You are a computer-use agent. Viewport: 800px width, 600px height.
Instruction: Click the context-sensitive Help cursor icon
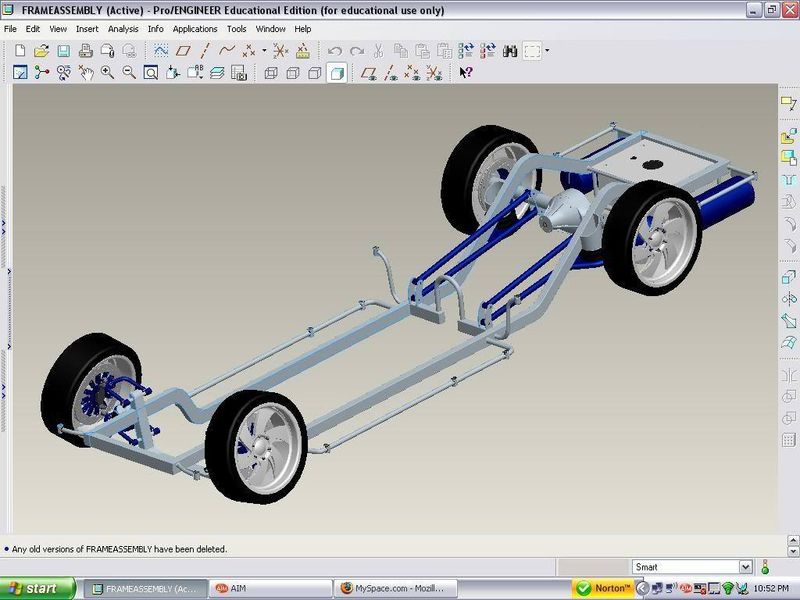coord(465,72)
